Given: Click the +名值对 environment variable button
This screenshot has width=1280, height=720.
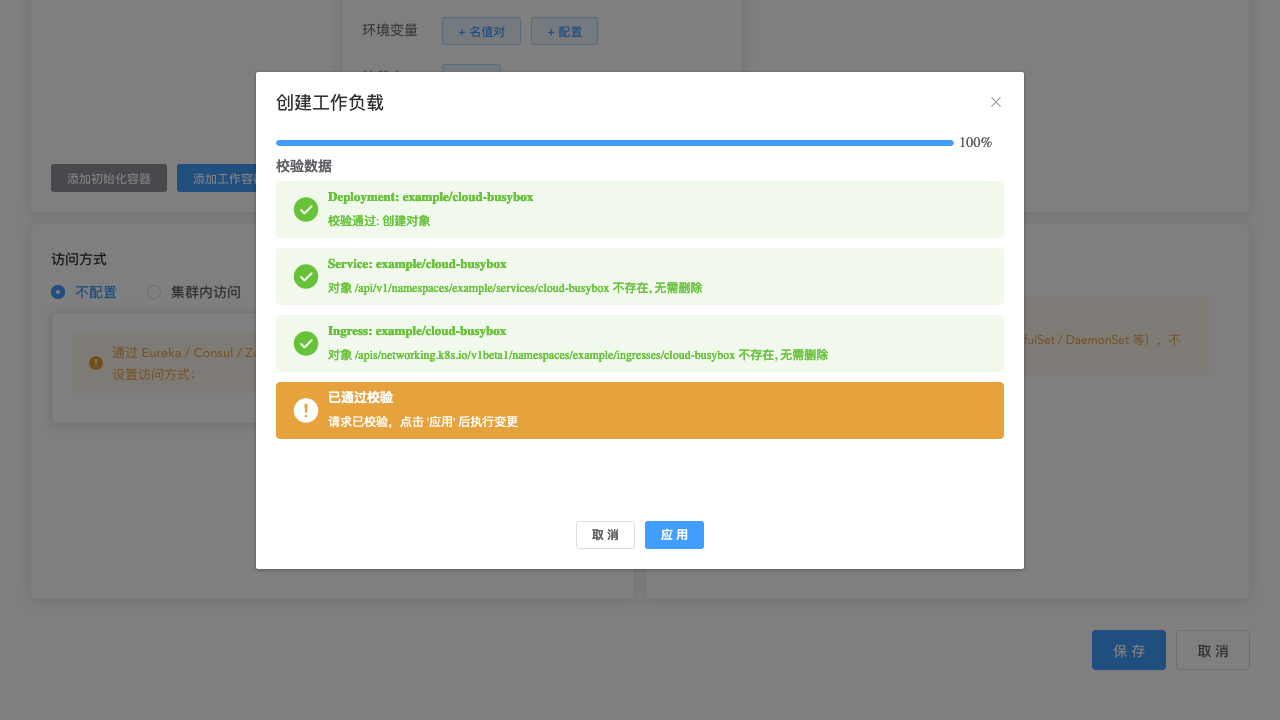Looking at the screenshot, I should tap(481, 31).
